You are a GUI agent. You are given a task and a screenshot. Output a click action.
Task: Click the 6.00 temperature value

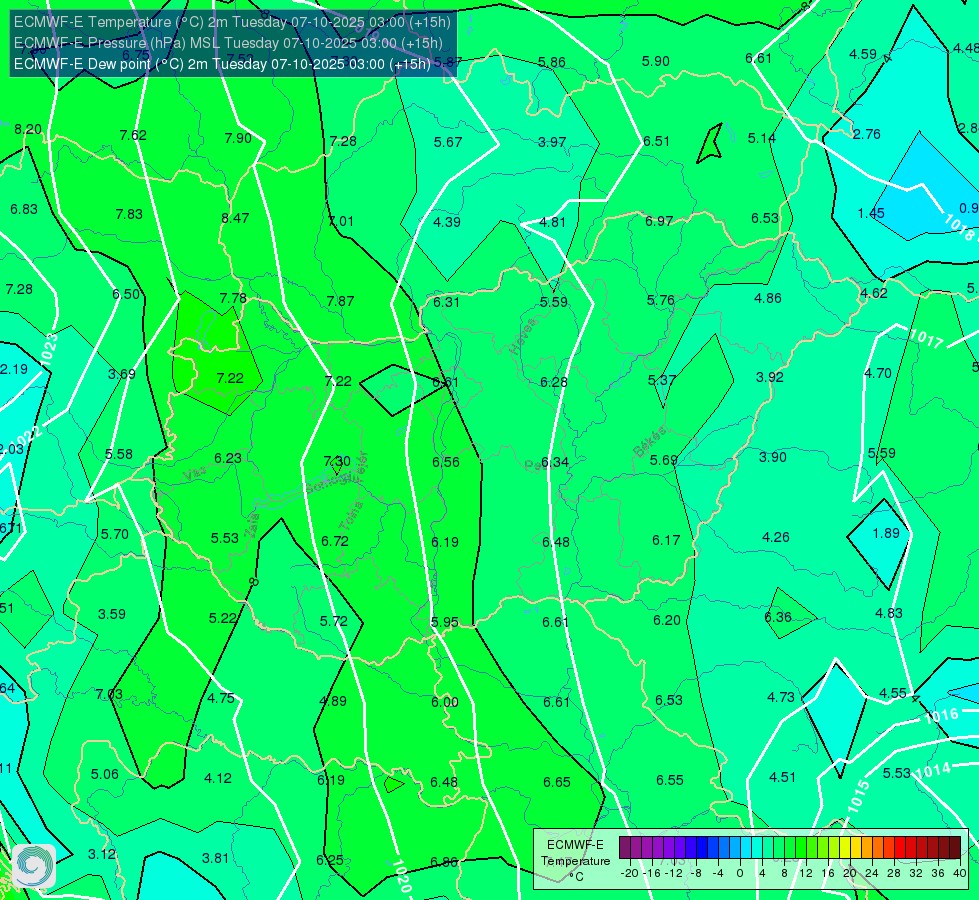point(445,702)
